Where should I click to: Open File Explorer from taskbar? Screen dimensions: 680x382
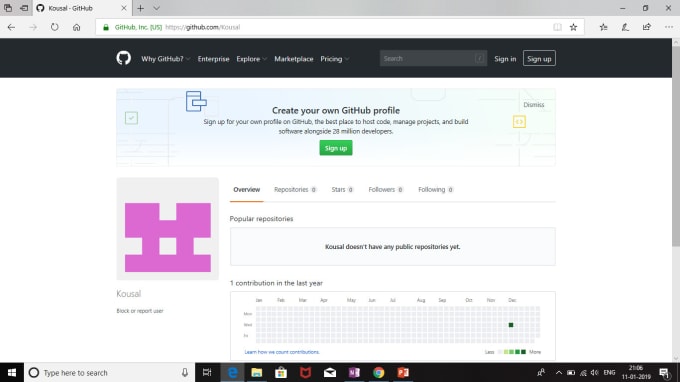point(257,372)
